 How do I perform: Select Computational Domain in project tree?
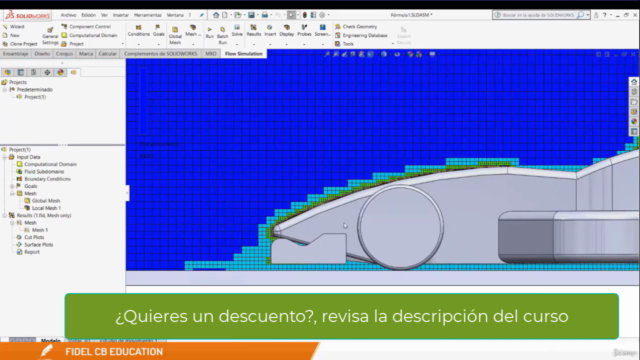[x=50, y=164]
